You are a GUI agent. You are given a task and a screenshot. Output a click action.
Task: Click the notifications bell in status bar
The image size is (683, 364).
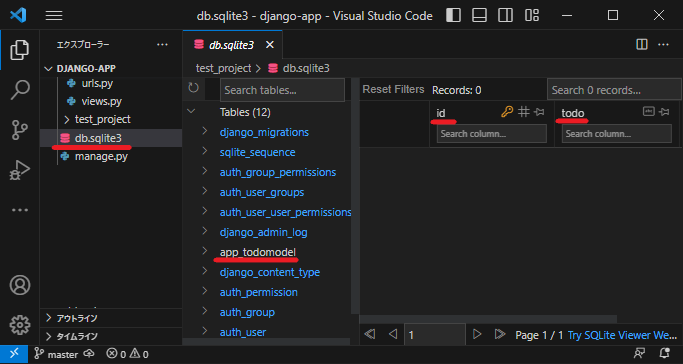click(665, 354)
